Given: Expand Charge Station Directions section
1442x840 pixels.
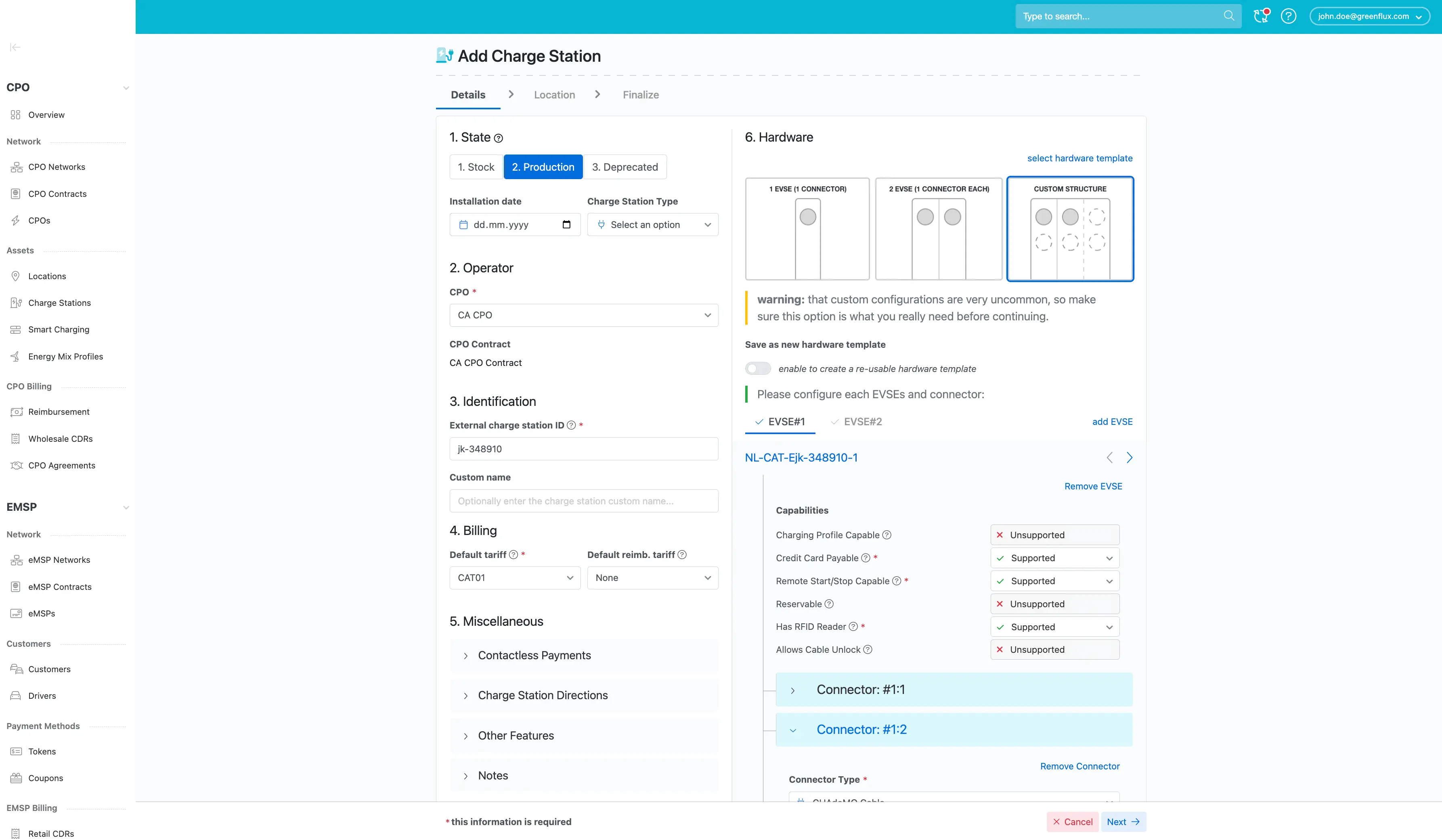Looking at the screenshot, I should [584, 696].
